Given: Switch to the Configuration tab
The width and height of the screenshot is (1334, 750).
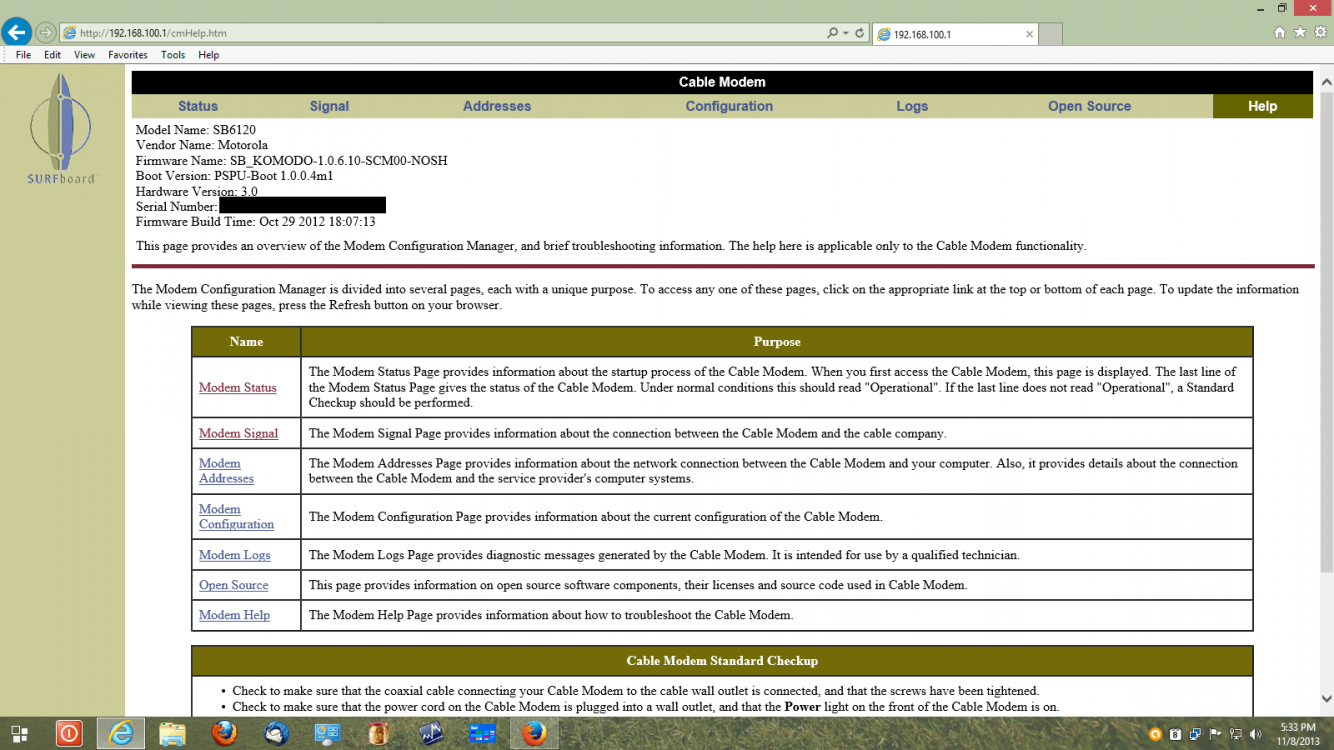Looking at the screenshot, I should [729, 106].
